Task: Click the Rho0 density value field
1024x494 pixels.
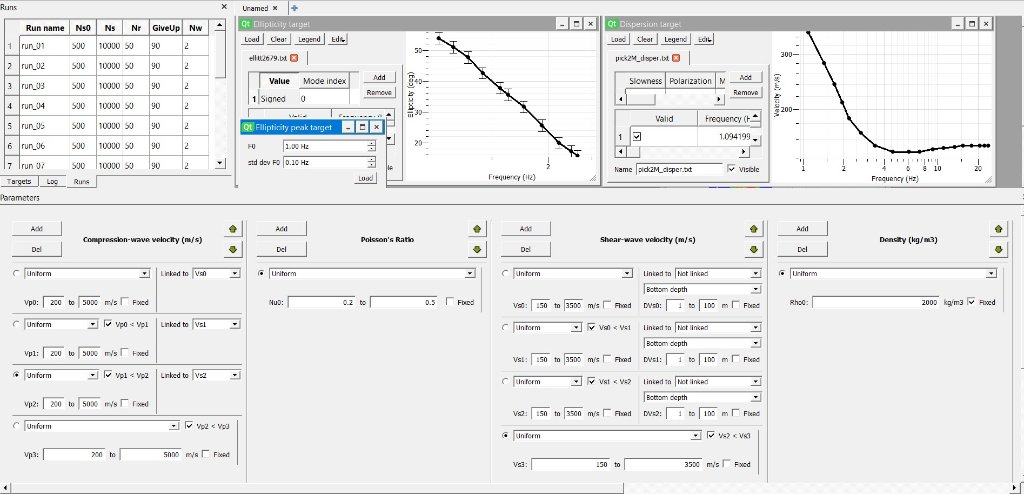Action: point(875,301)
